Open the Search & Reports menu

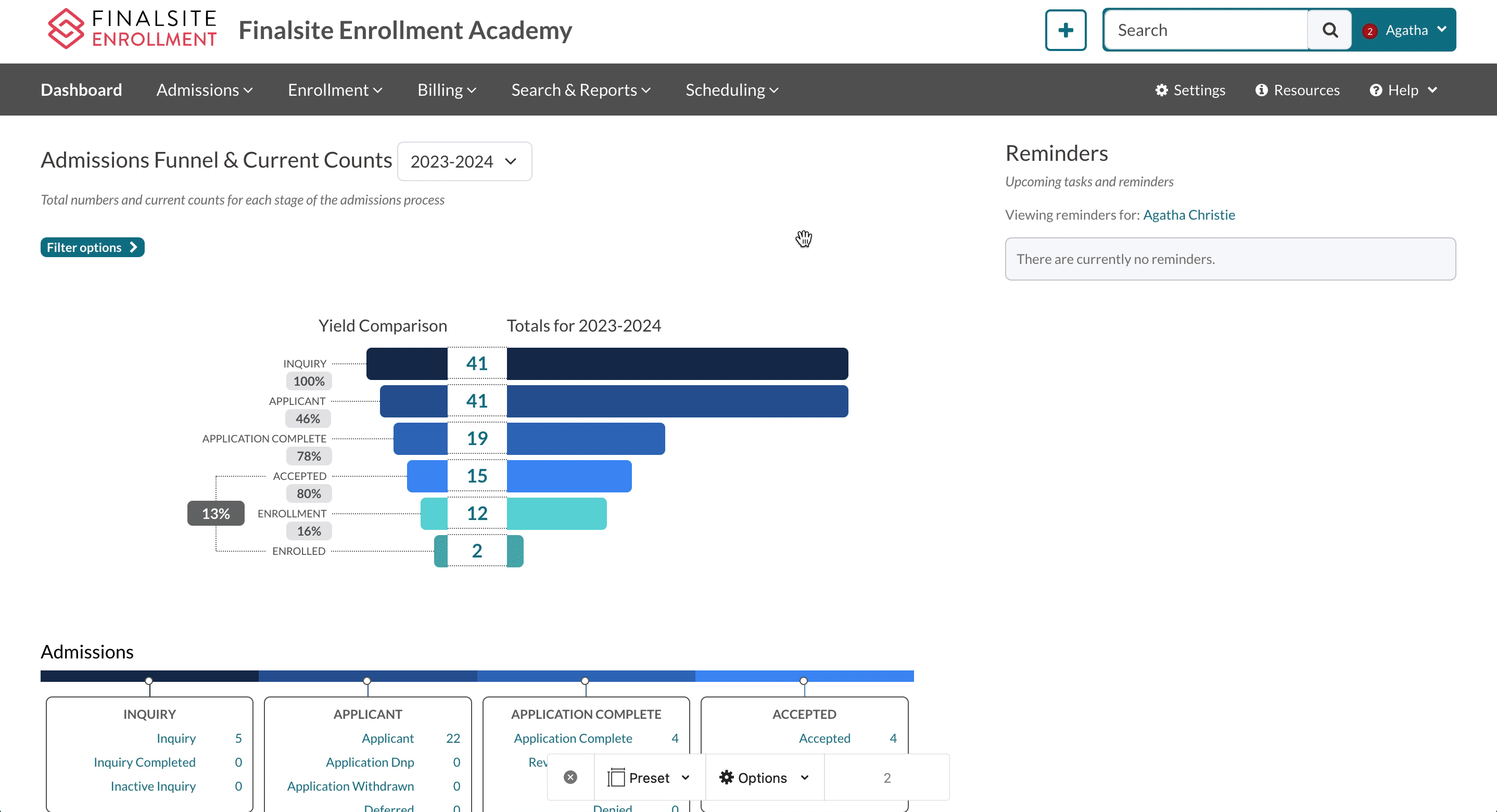[580, 90]
